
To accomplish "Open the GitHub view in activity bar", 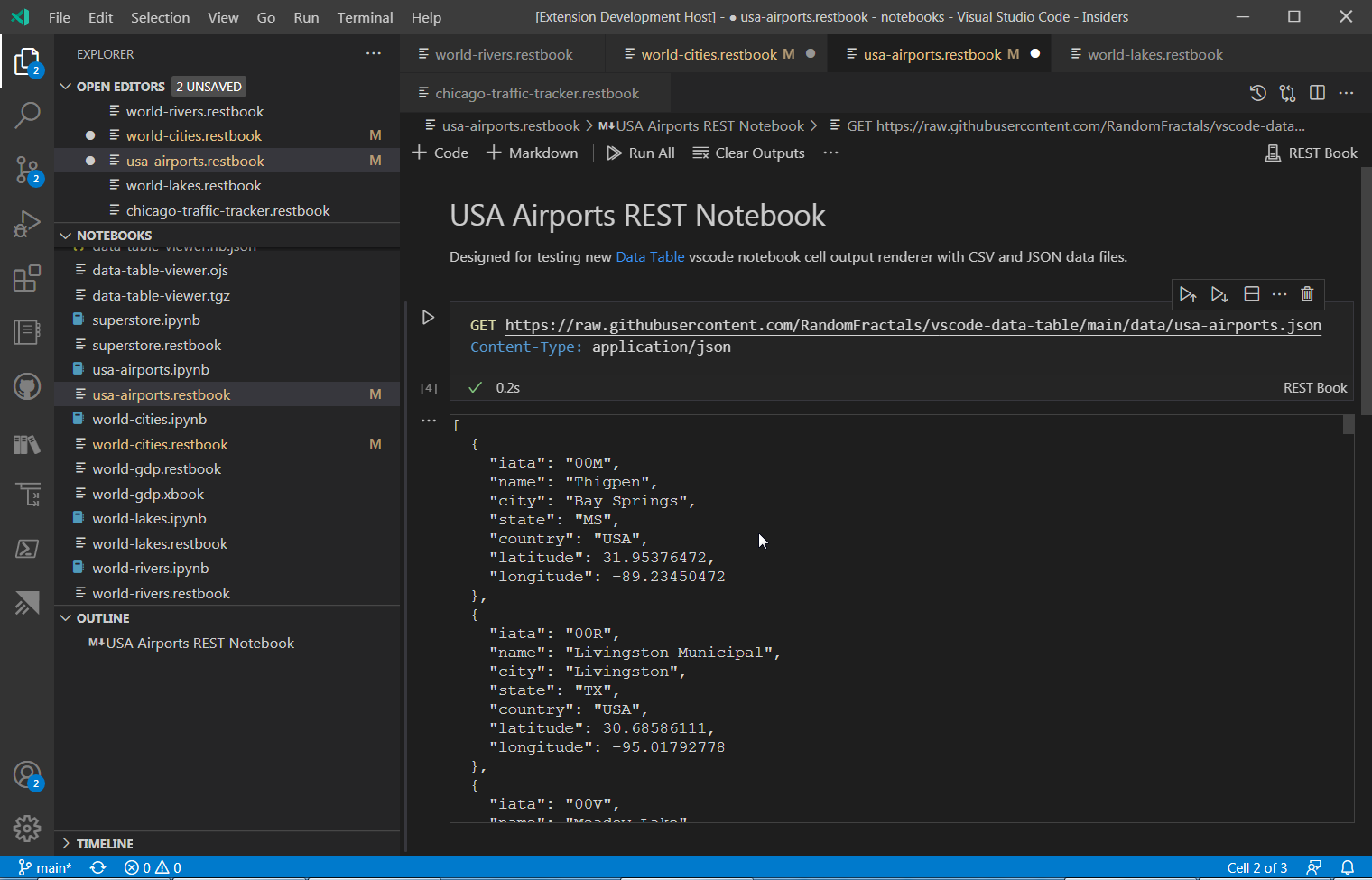I will click(27, 386).
